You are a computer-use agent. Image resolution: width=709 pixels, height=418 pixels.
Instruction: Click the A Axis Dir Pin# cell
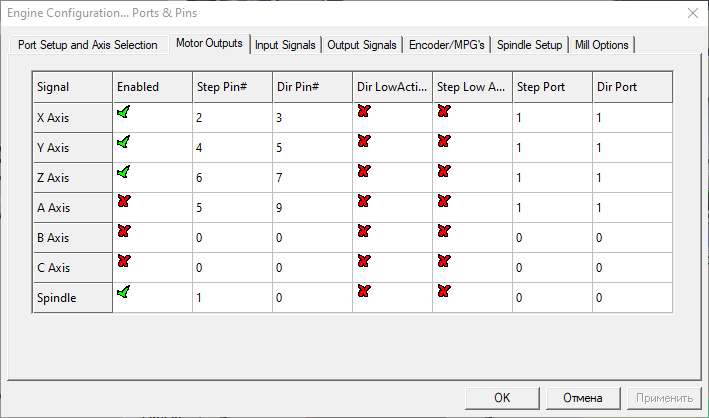click(311, 208)
